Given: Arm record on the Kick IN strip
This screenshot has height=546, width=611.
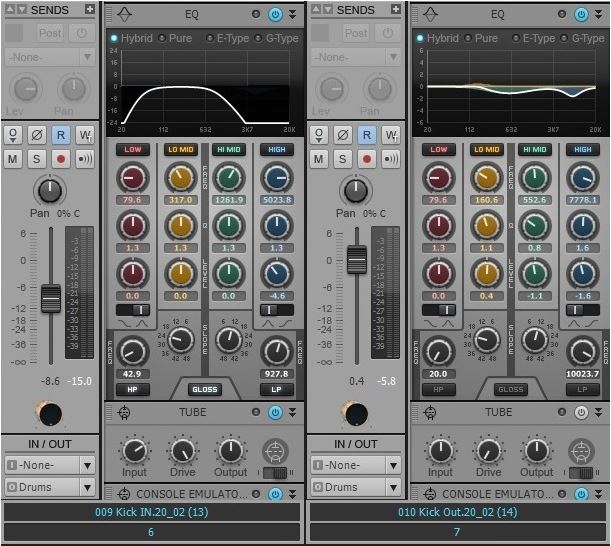Looking at the screenshot, I should pos(61,159).
